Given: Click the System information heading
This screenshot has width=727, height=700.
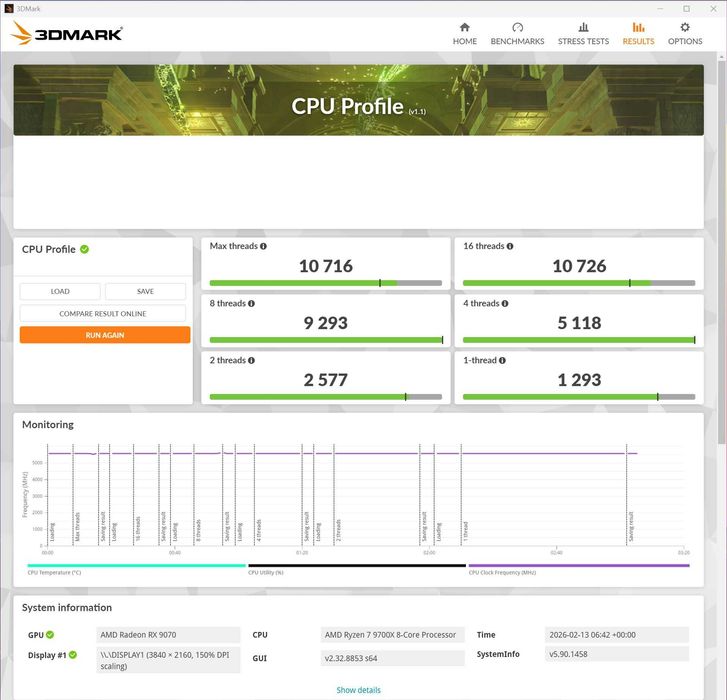Looking at the screenshot, I should click(67, 607).
